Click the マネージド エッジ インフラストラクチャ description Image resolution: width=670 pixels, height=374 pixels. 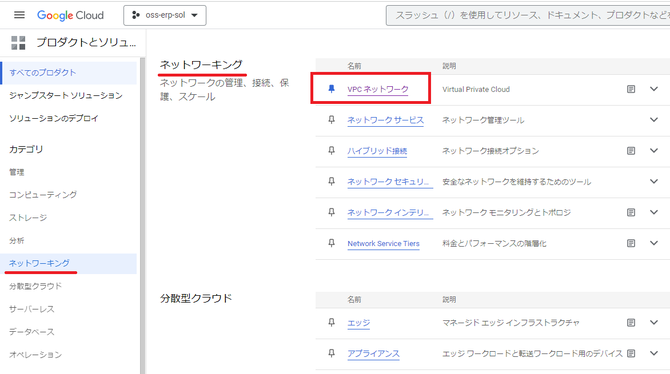point(511,323)
